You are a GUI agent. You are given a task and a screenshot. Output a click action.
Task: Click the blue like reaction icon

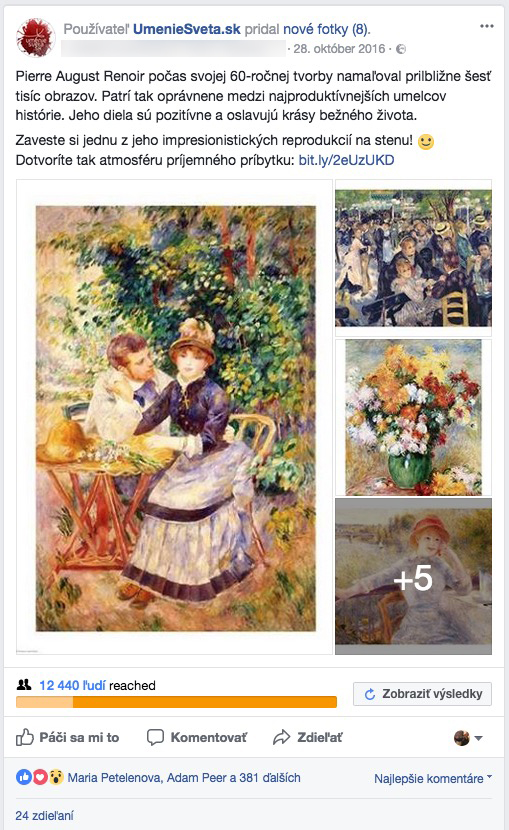[24, 777]
